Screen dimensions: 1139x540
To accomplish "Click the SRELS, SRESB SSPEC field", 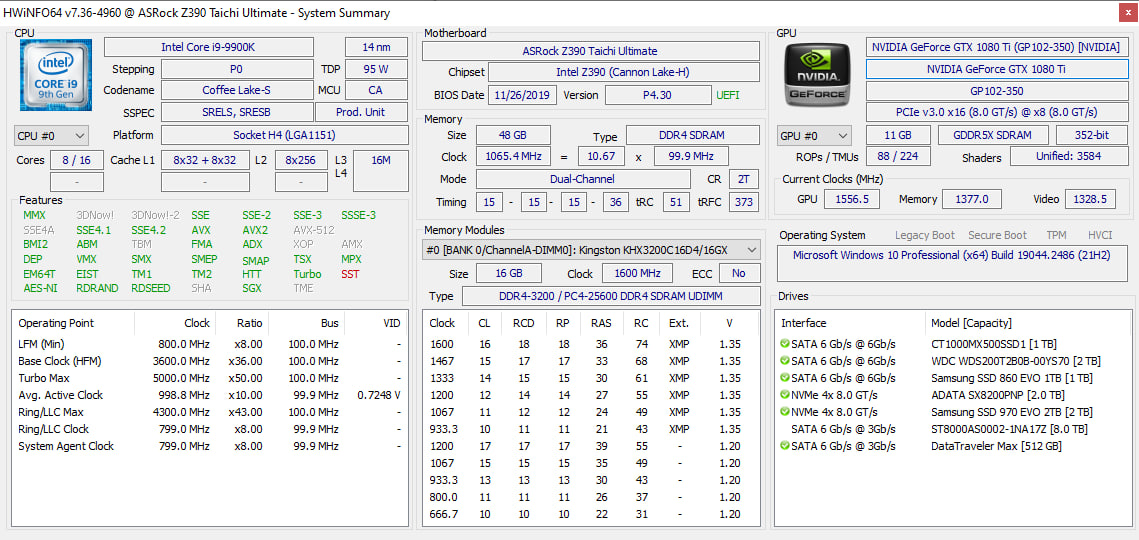I will click(x=237, y=112).
